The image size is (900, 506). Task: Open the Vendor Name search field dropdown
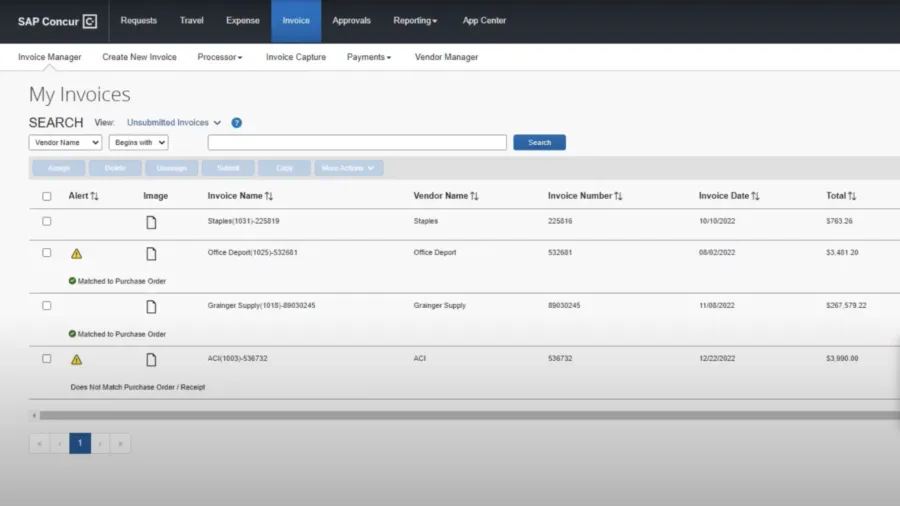[x=65, y=142]
